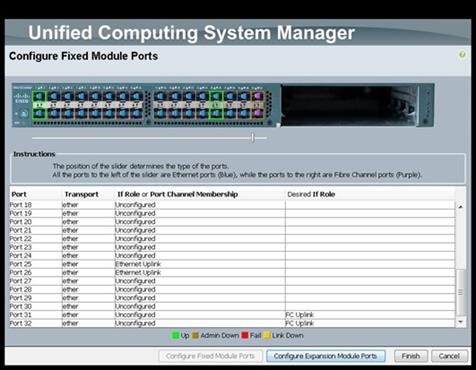This screenshot has height=370, width=476.
Task: Select the lower purple Fibre Channel port
Action: pos(257,113)
